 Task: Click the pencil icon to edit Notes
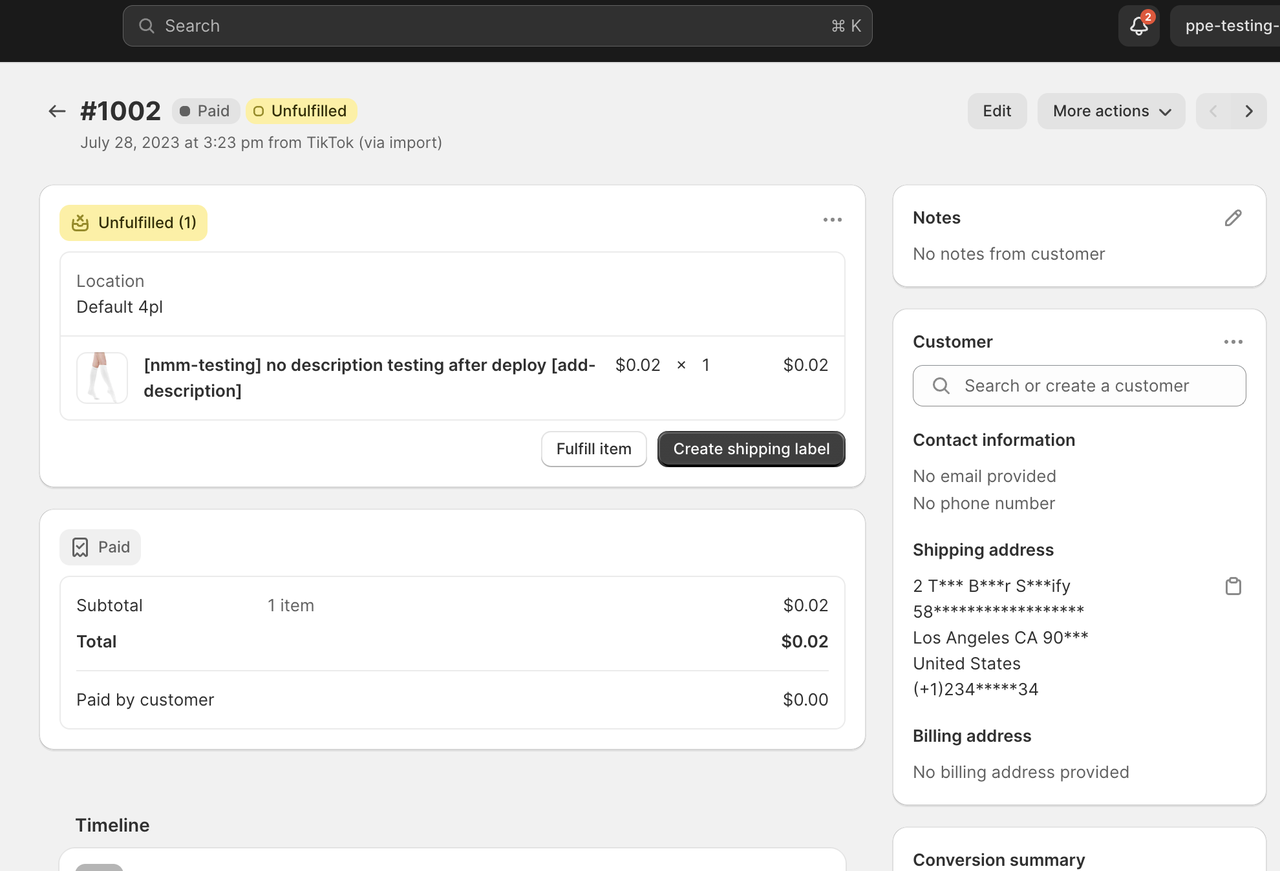1233,218
